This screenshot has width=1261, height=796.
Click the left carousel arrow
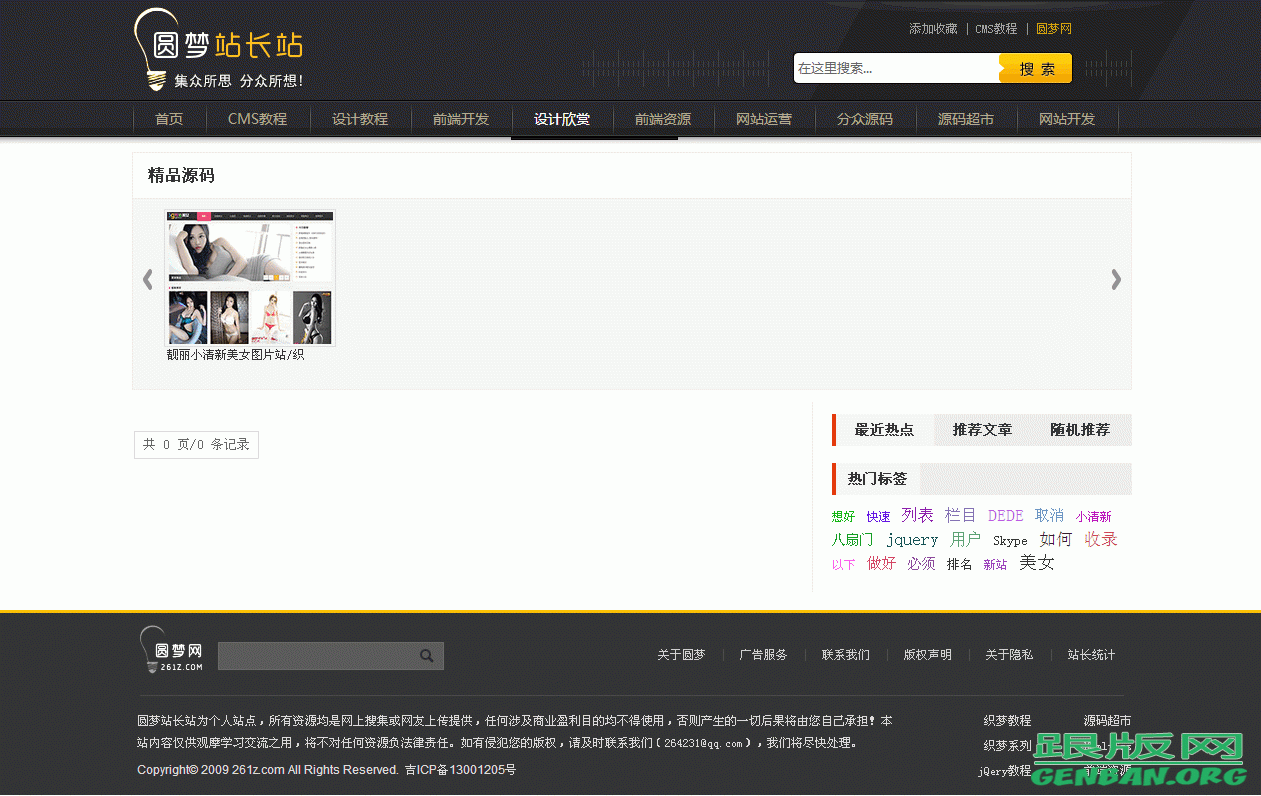(x=147, y=280)
